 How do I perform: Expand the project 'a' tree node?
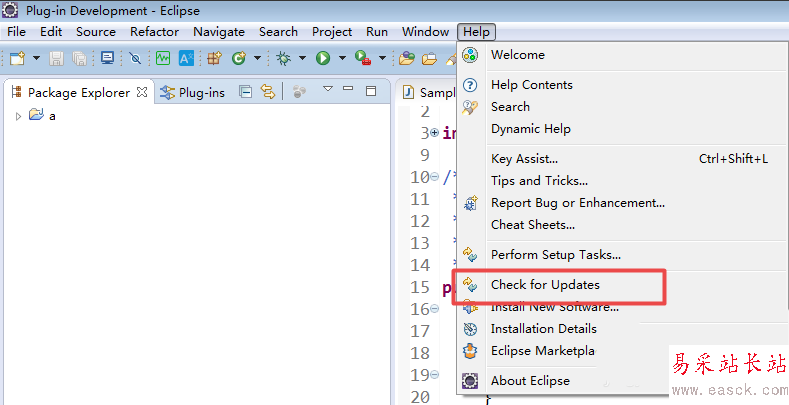click(19, 116)
